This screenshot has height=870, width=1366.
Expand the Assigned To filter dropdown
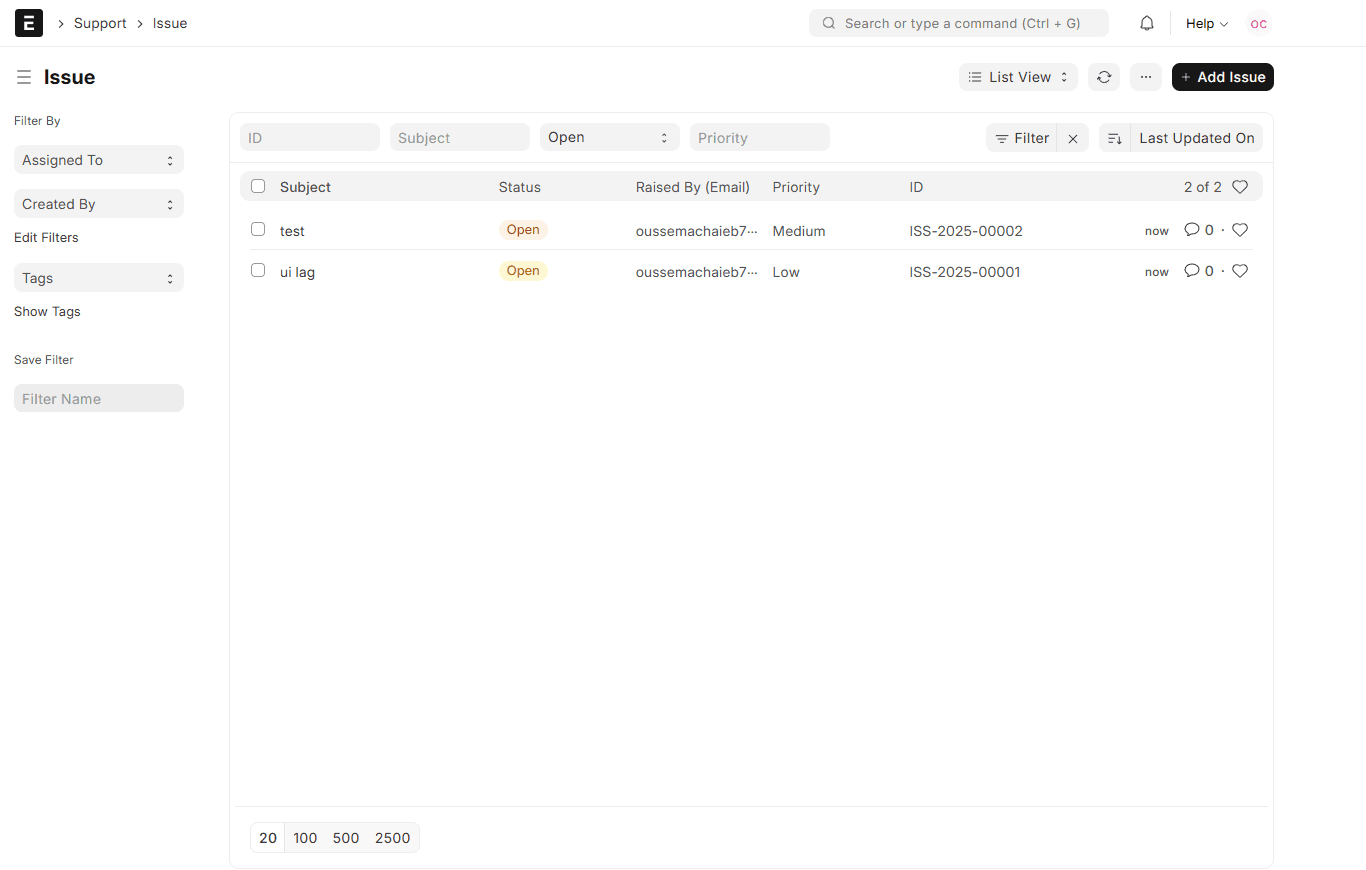pyautogui.click(x=99, y=160)
